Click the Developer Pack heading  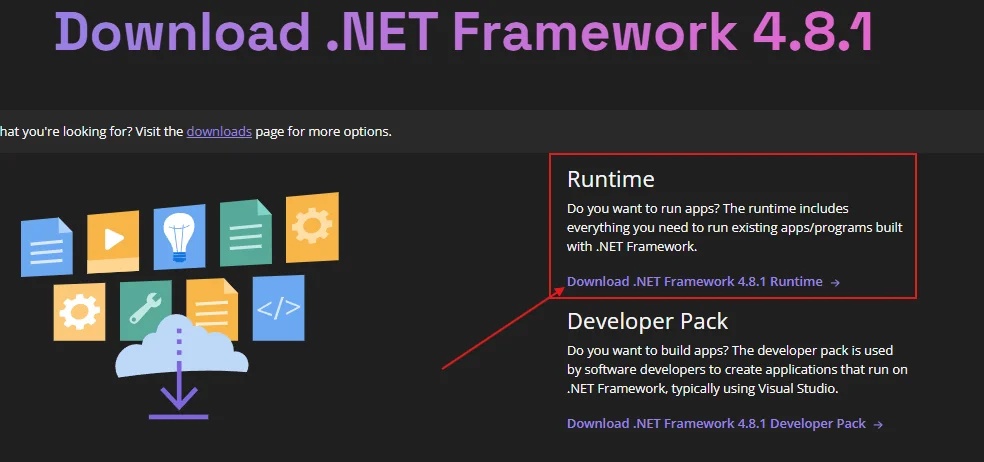click(x=648, y=321)
